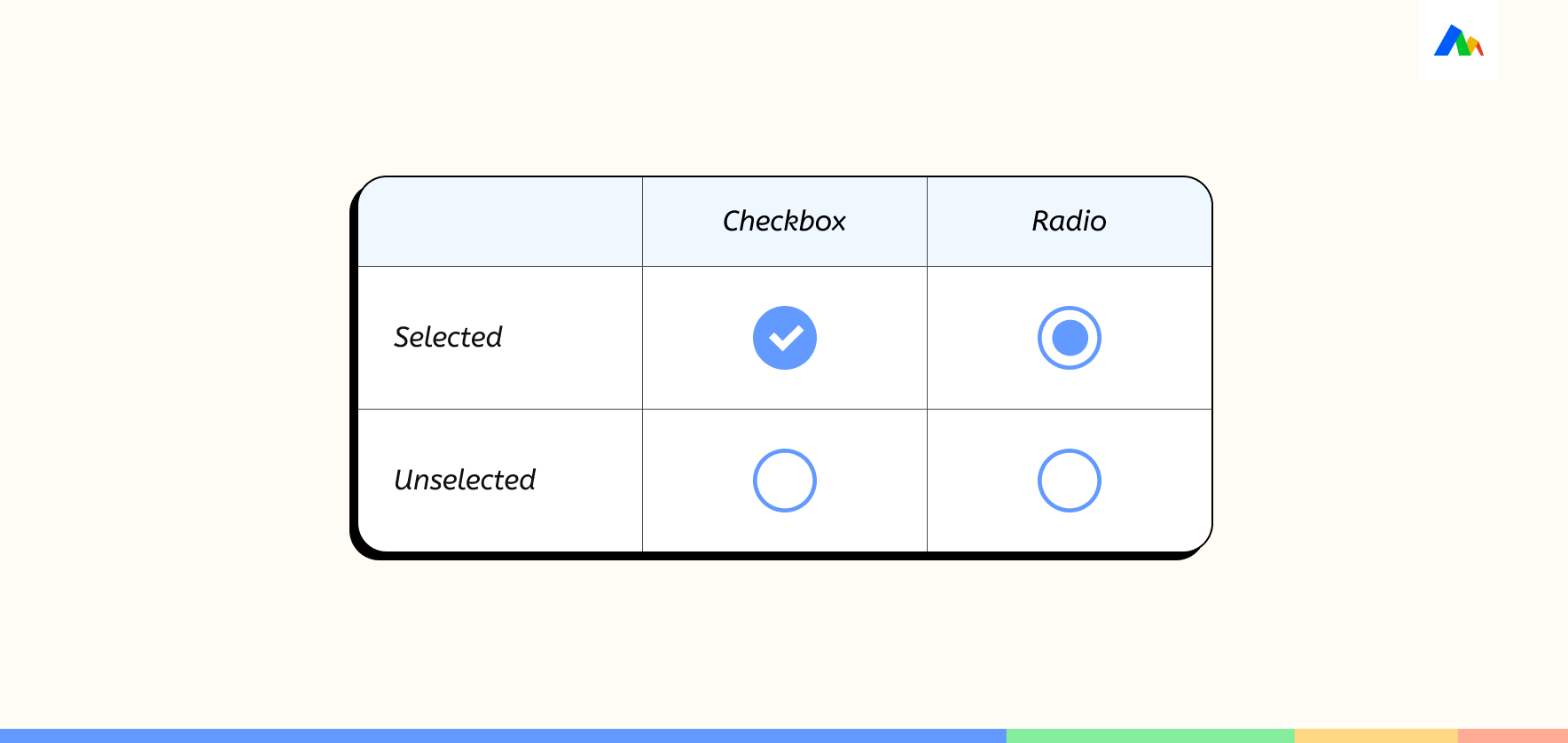
Task: Click the blue segment of bottom bar
Action: click(x=503, y=736)
